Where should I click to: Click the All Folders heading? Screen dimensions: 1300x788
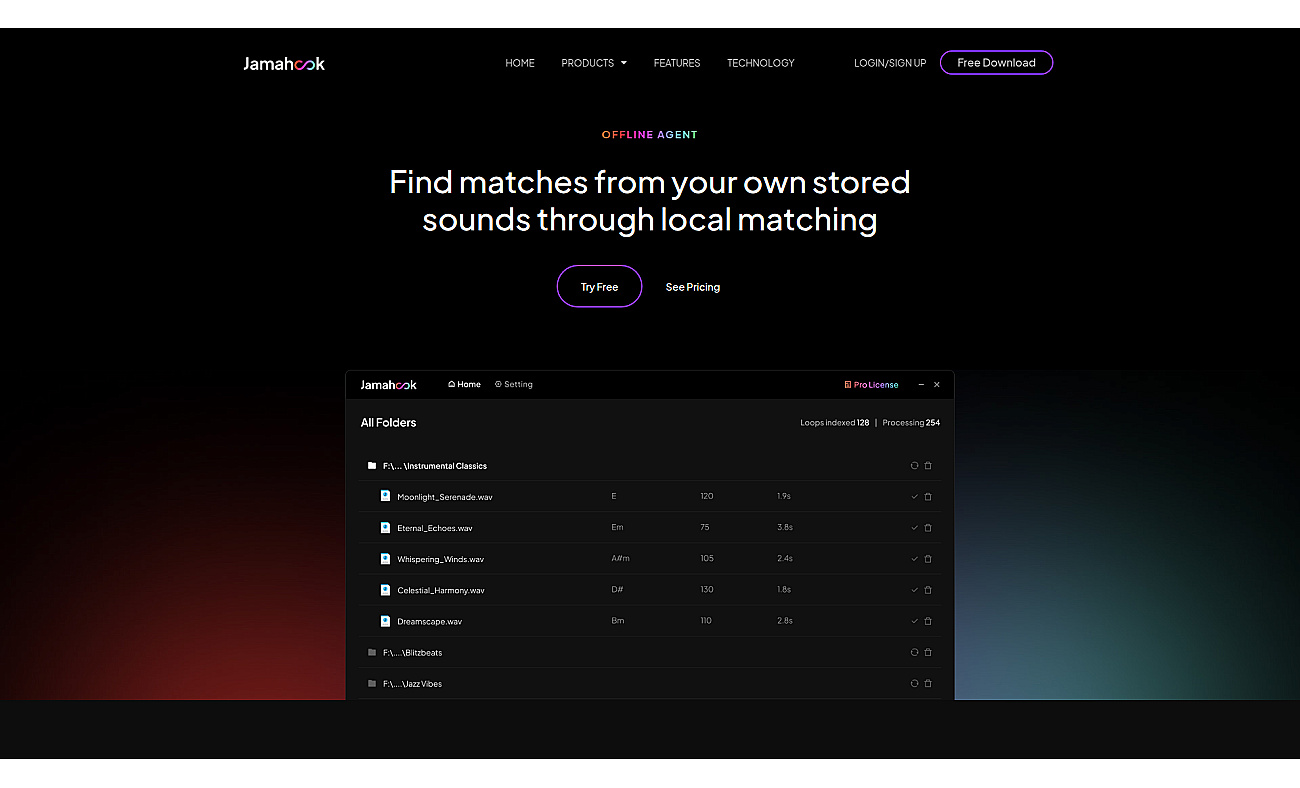pyautogui.click(x=388, y=423)
